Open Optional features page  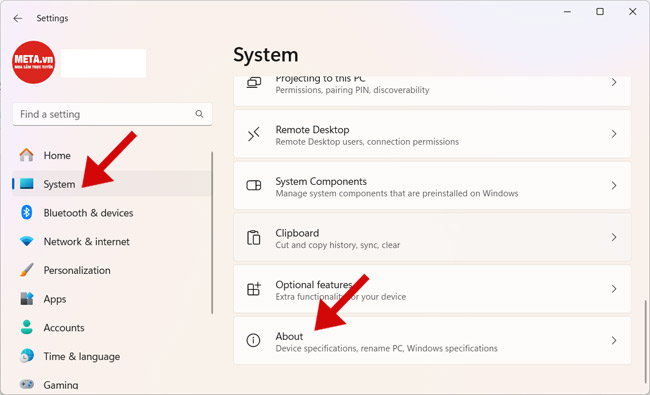[x=432, y=289]
